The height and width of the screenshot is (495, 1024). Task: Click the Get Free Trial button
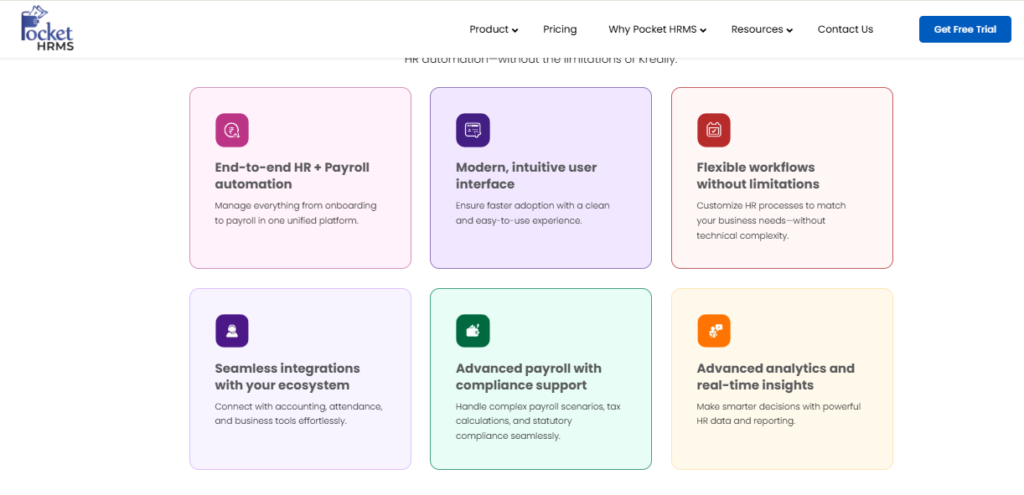(965, 29)
